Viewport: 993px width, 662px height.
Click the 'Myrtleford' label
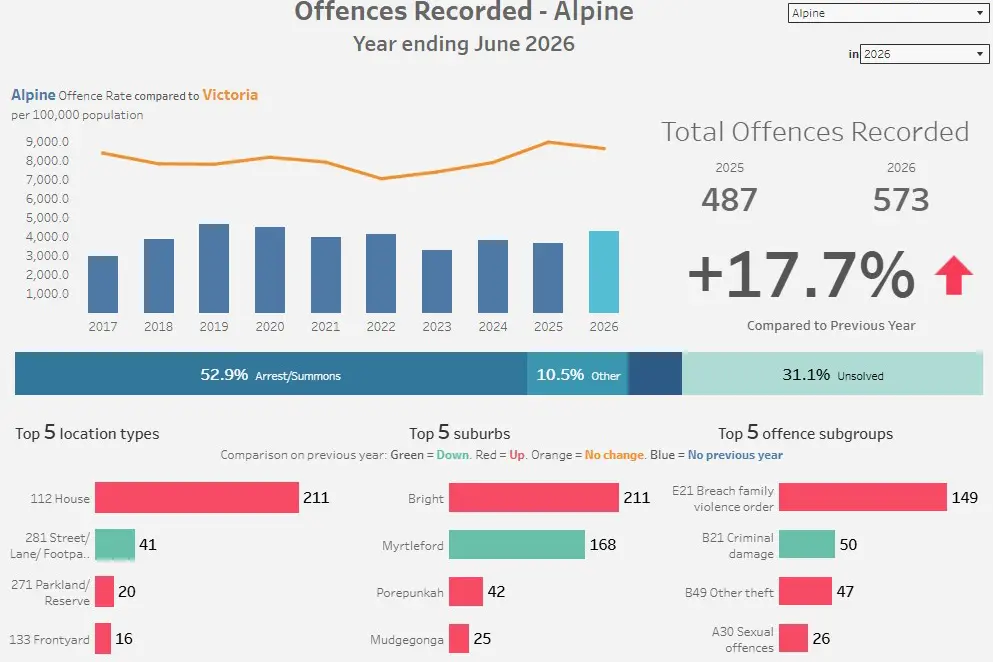(x=413, y=545)
